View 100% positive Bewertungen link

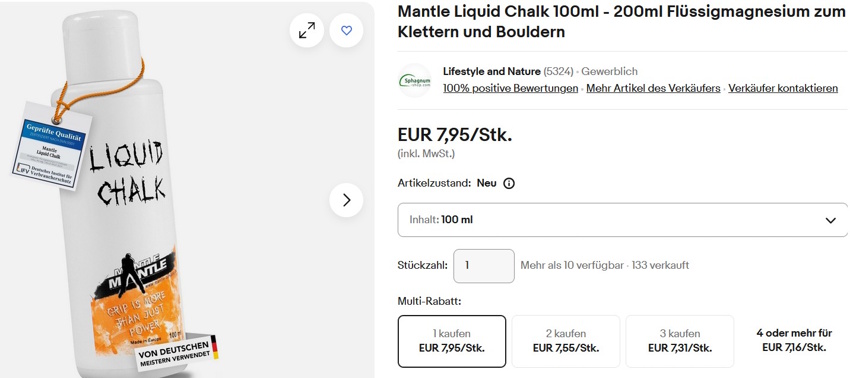tap(511, 88)
